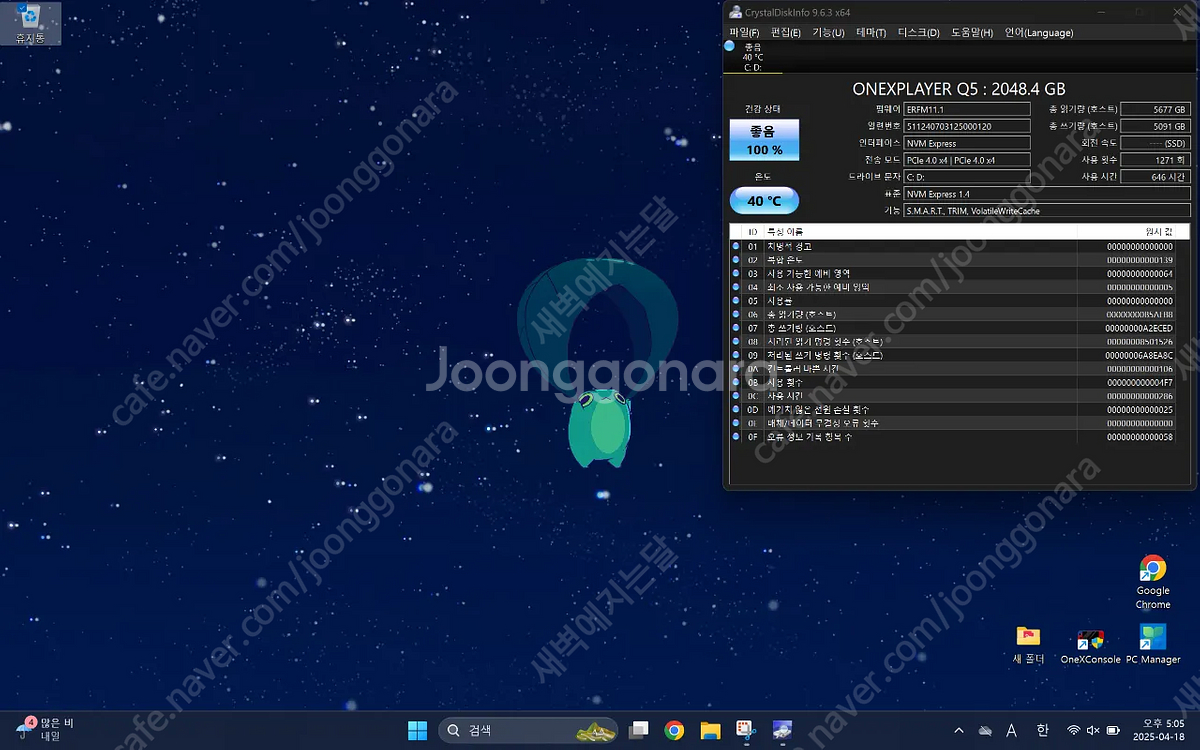Open the 기능(U) menu

pos(828,33)
